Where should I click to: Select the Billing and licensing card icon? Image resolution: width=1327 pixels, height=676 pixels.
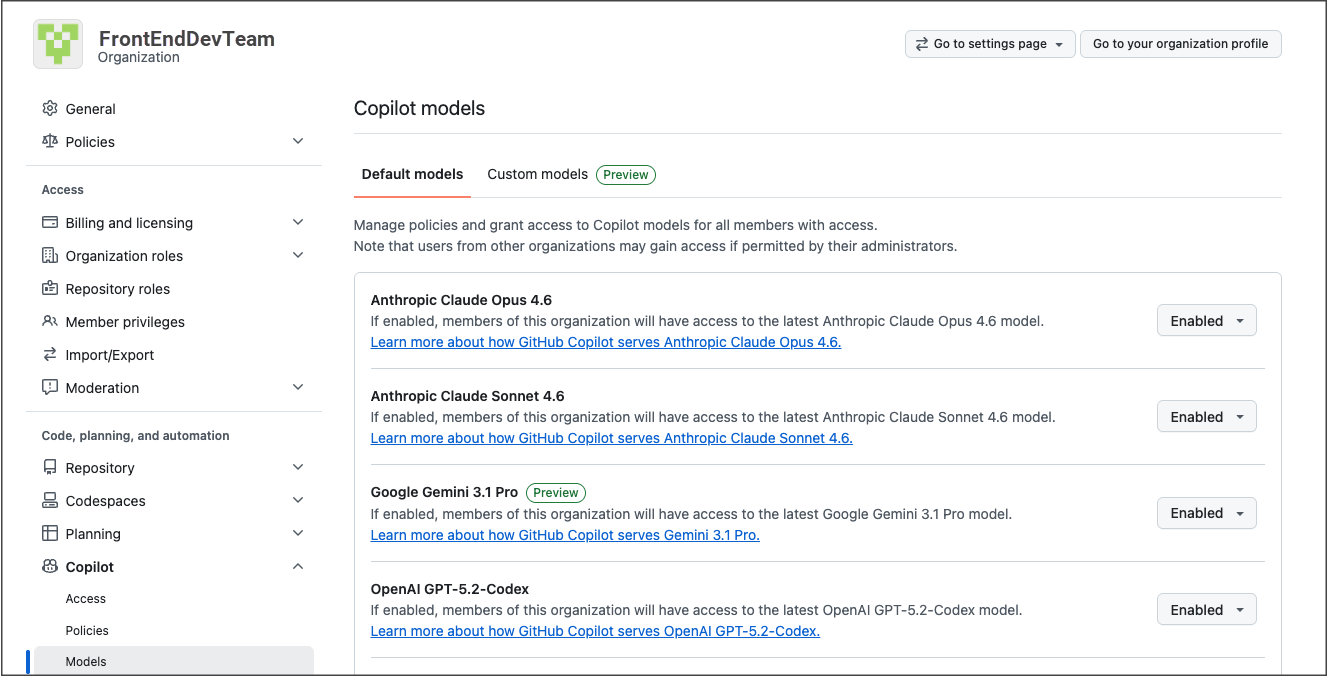coord(50,222)
